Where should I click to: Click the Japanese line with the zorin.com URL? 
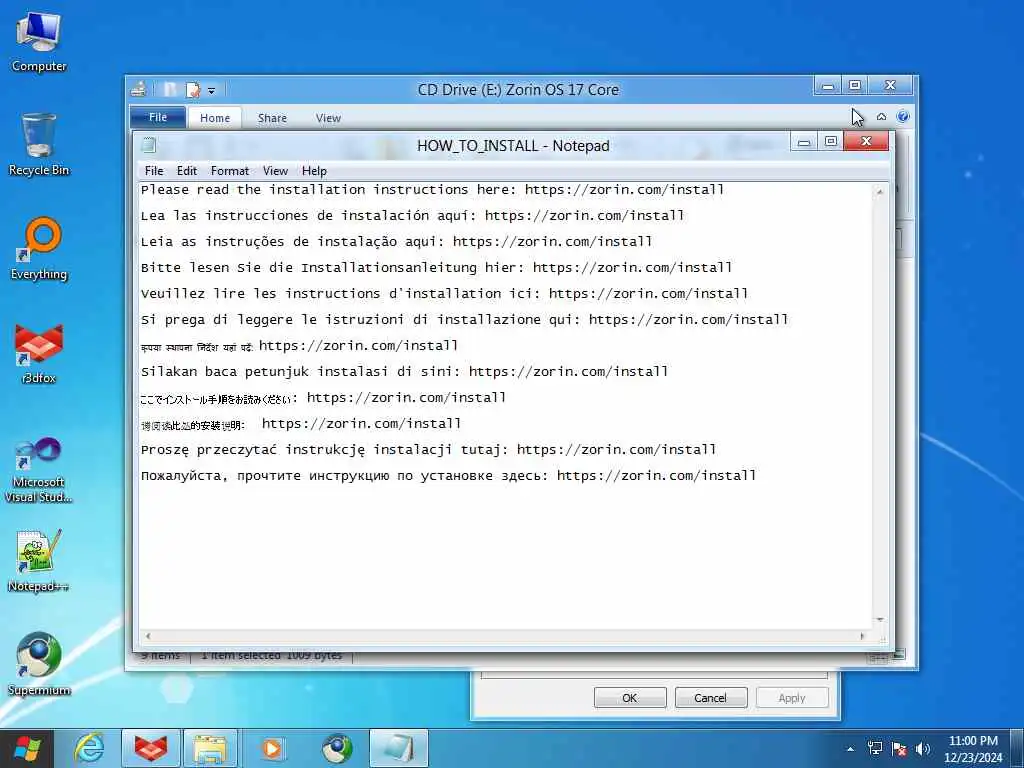tap(323, 398)
